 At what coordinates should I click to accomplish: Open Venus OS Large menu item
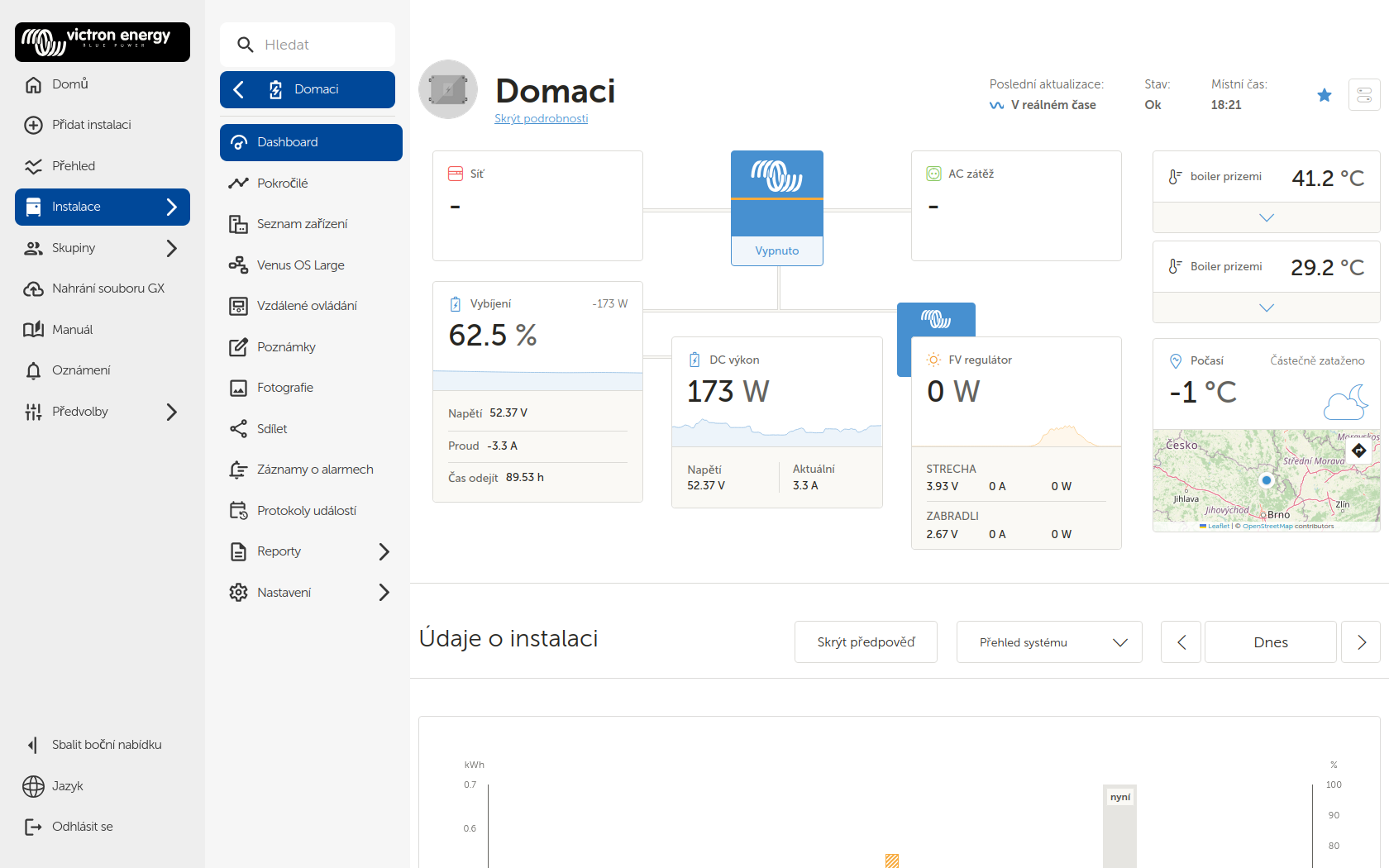(300, 265)
